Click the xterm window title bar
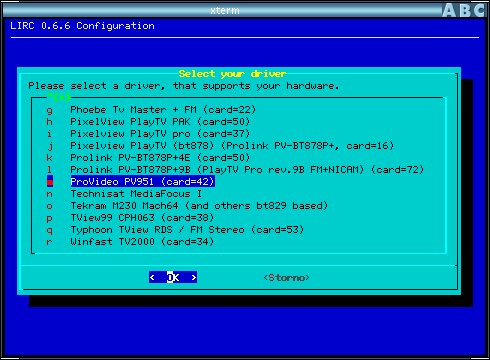Viewport: 490px width, 360px height. tap(222, 10)
